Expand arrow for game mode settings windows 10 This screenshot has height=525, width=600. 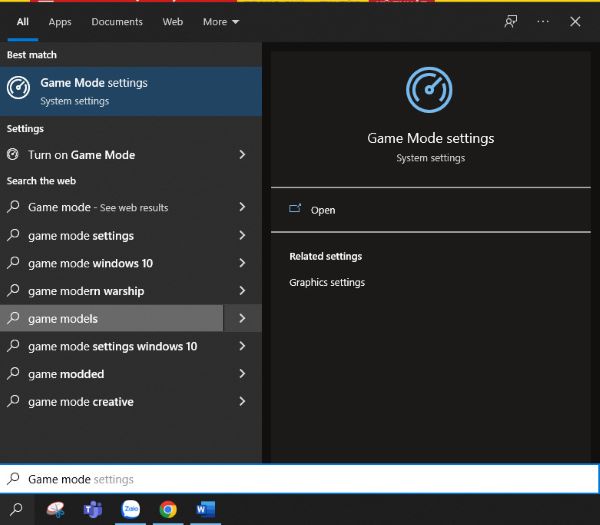pyautogui.click(x=242, y=346)
